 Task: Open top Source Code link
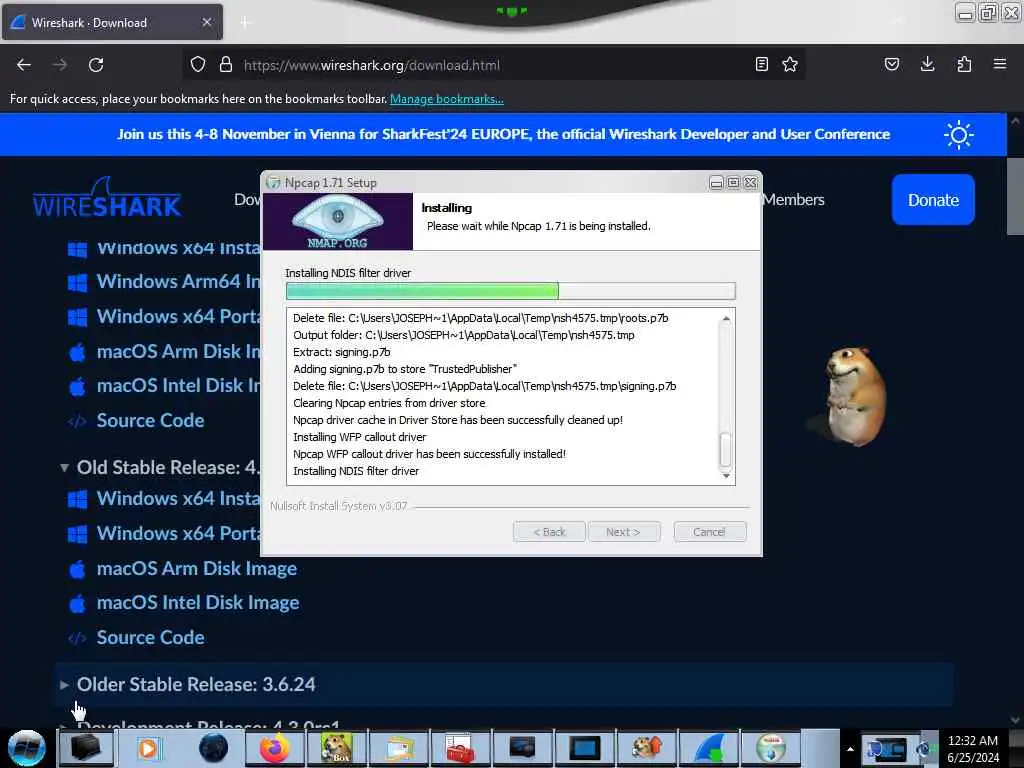coord(150,421)
